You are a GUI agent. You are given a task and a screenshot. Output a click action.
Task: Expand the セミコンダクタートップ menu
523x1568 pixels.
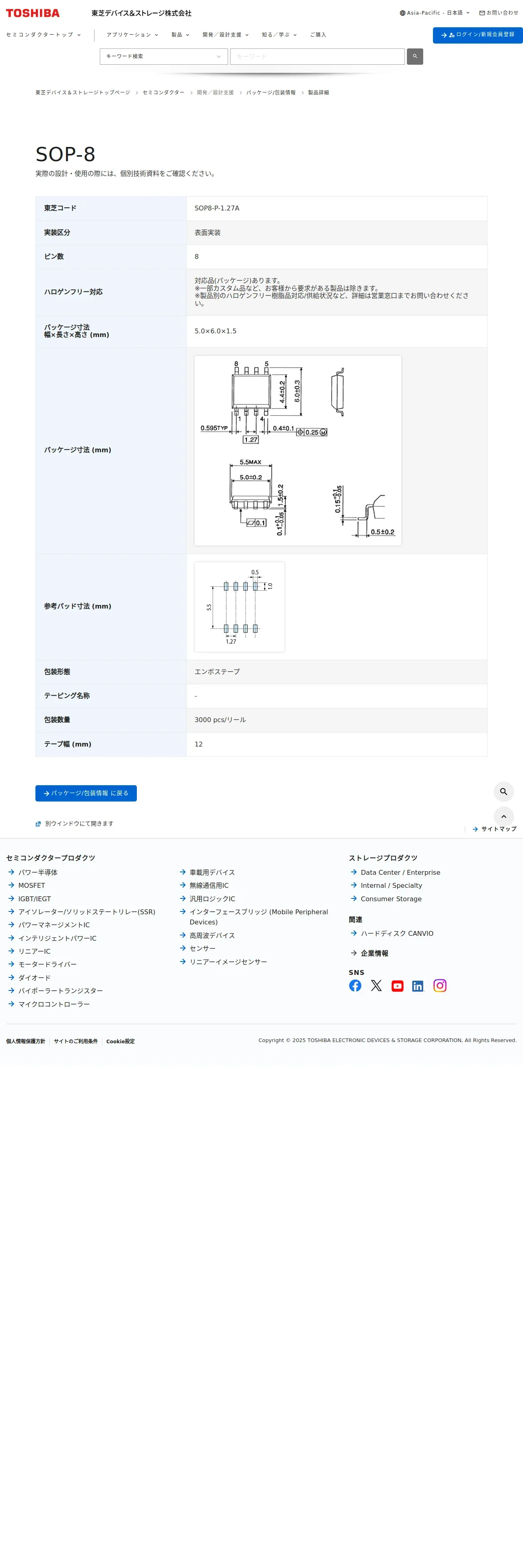(43, 35)
